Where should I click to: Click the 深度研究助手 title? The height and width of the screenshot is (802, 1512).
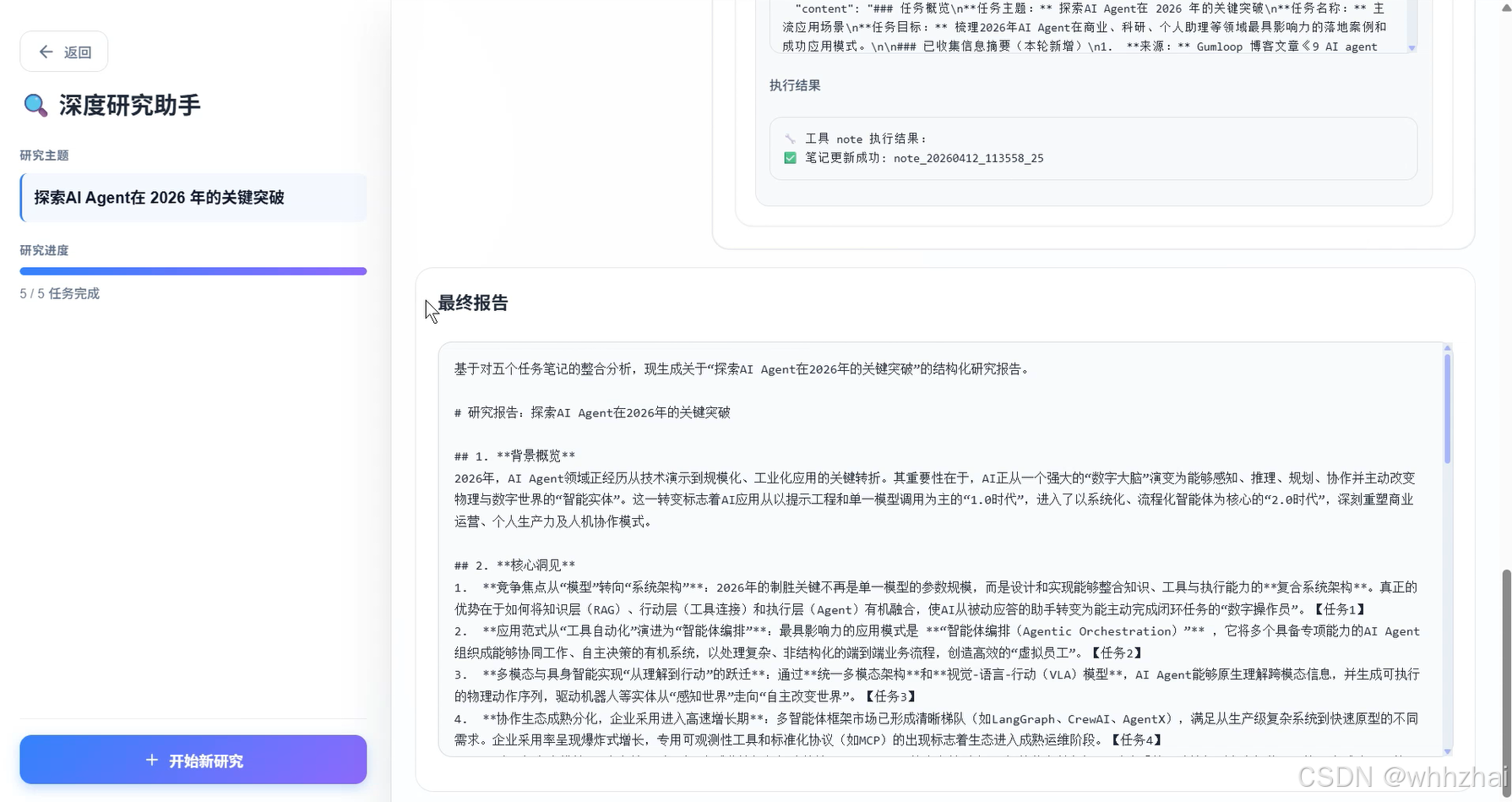tap(129, 106)
